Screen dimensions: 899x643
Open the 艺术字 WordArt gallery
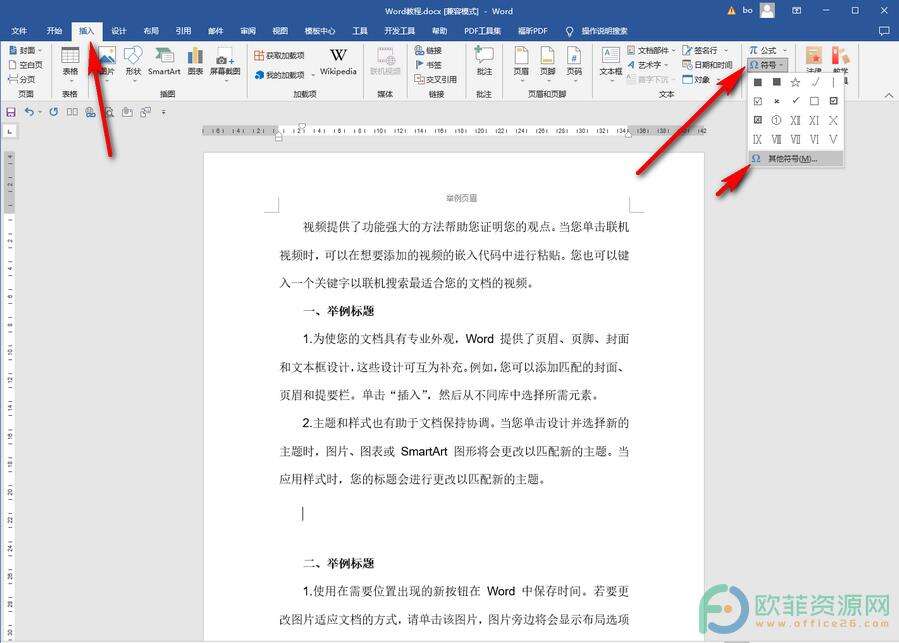[648, 65]
